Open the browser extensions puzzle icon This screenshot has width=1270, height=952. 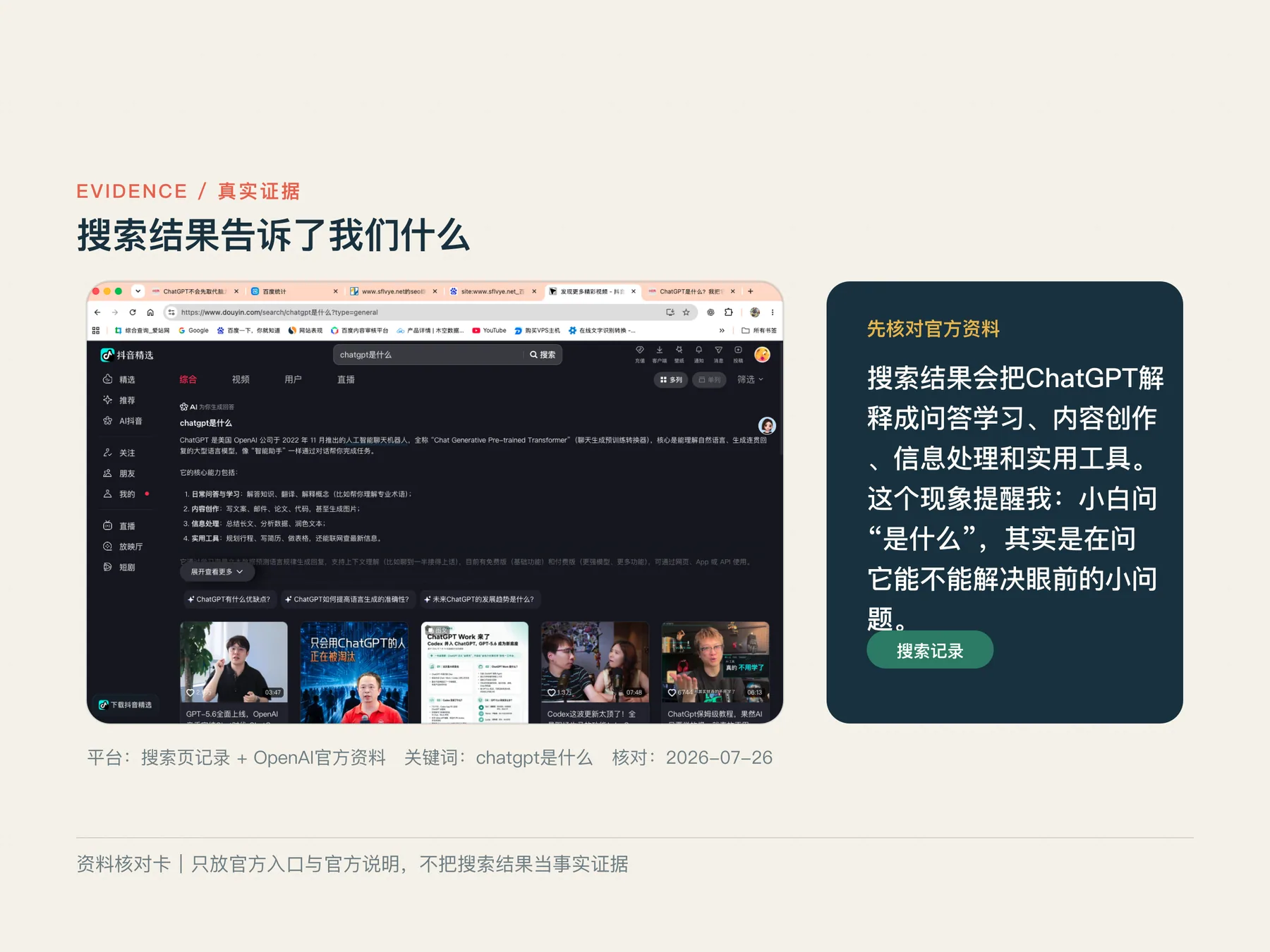pos(729,312)
